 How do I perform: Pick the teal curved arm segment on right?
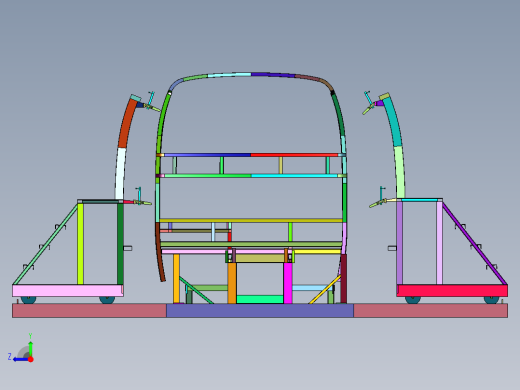click(393, 123)
